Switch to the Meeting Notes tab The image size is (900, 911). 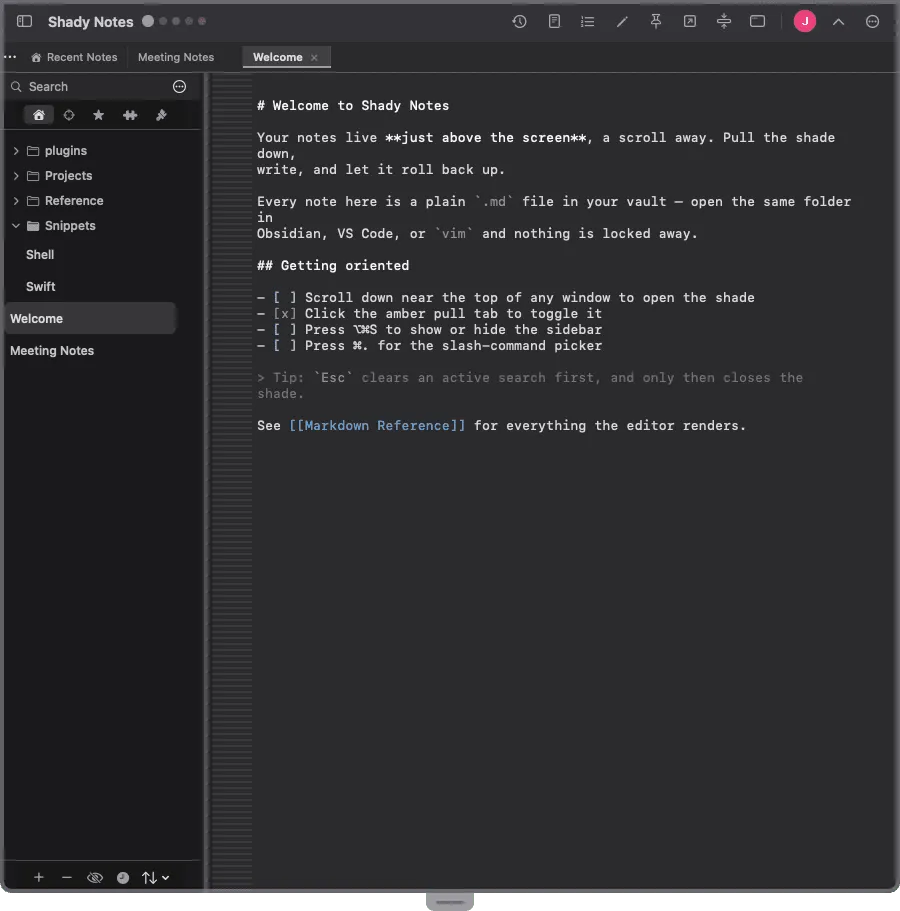176,57
